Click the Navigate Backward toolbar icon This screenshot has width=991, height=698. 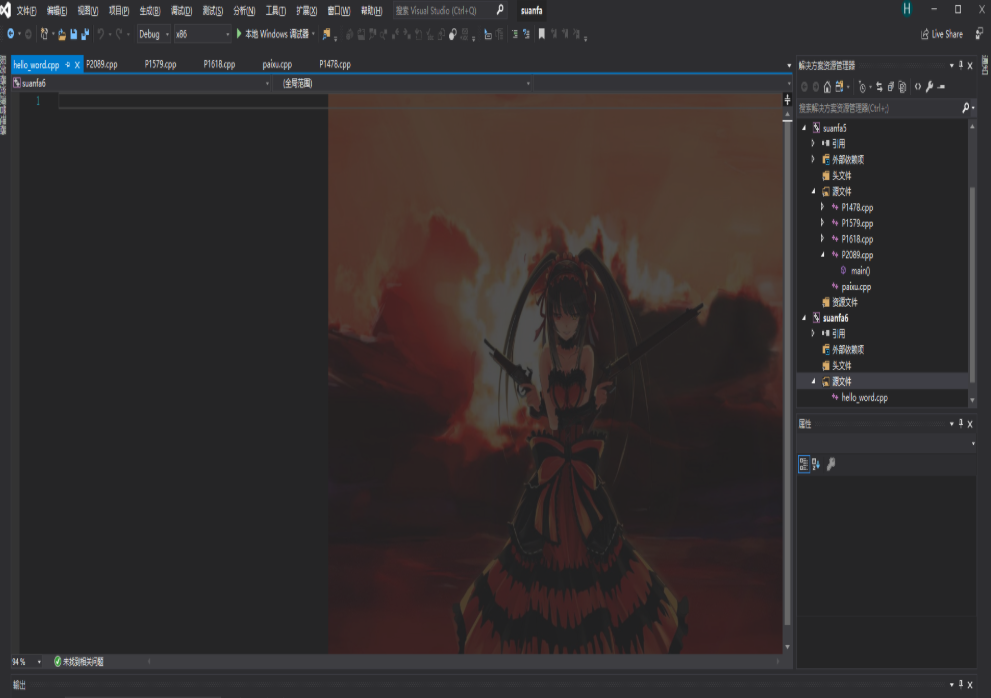tap(11, 34)
